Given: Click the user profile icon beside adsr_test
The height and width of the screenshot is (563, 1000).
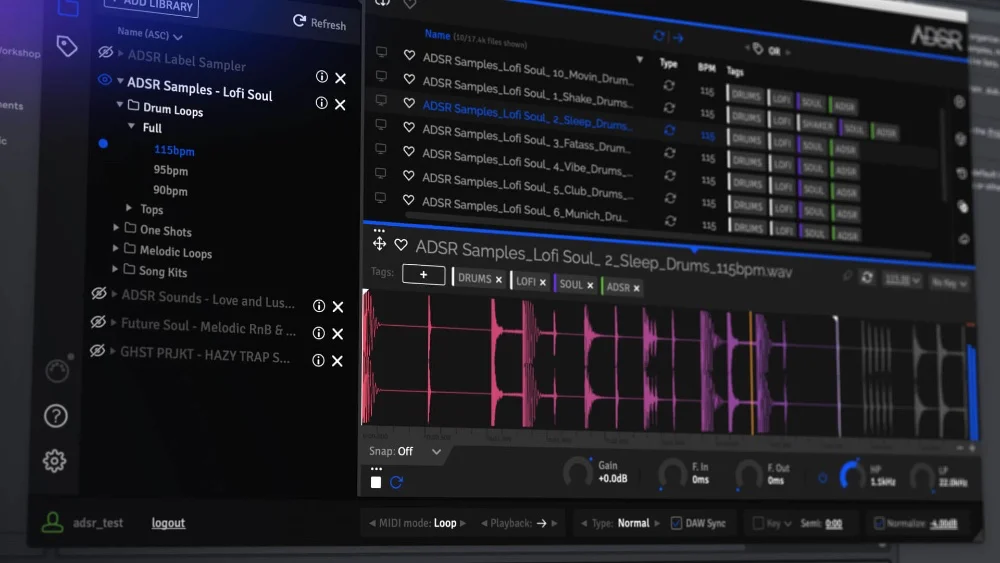Looking at the screenshot, I should (x=52, y=523).
